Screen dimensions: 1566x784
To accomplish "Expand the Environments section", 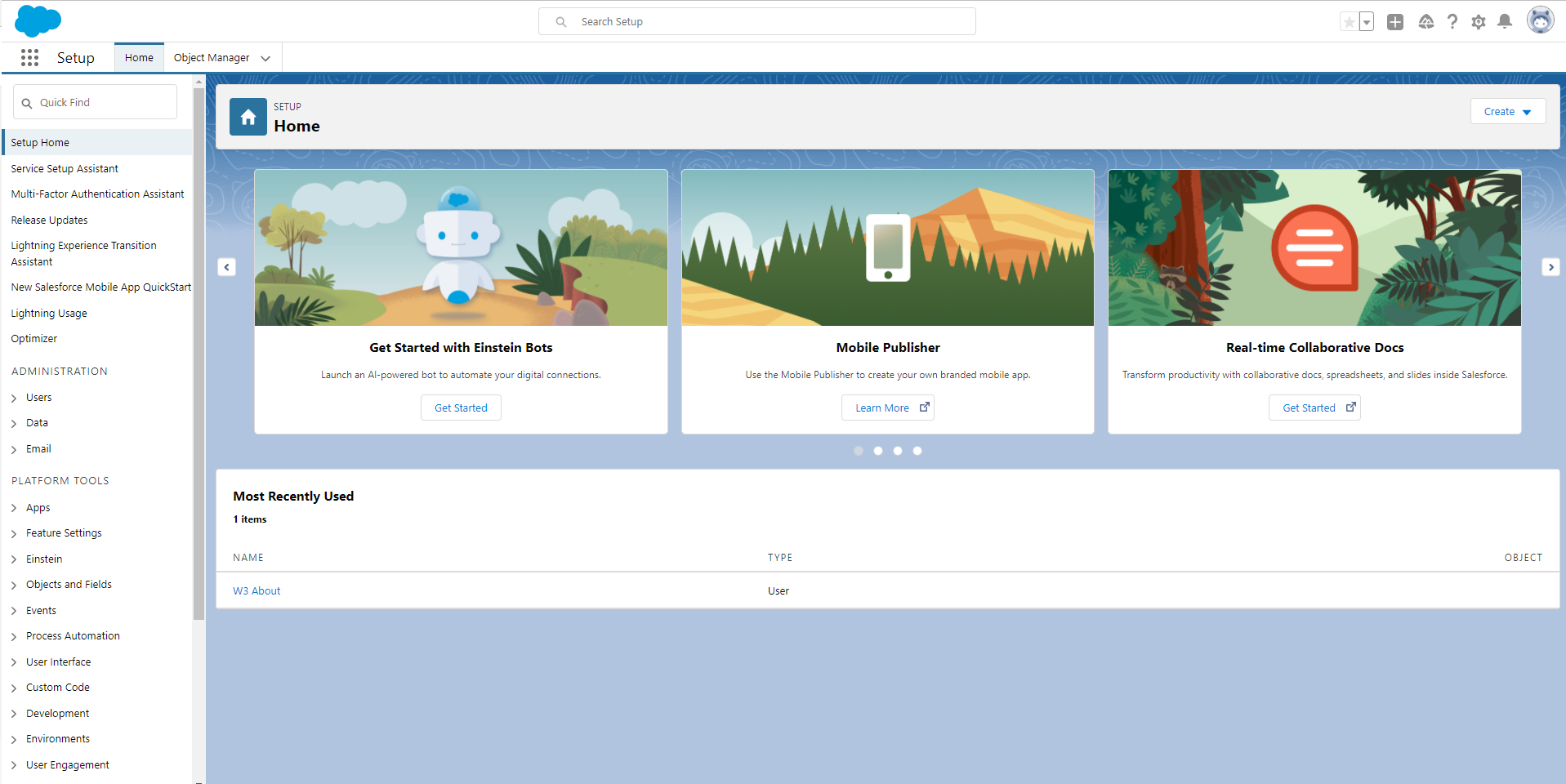I will coord(14,739).
